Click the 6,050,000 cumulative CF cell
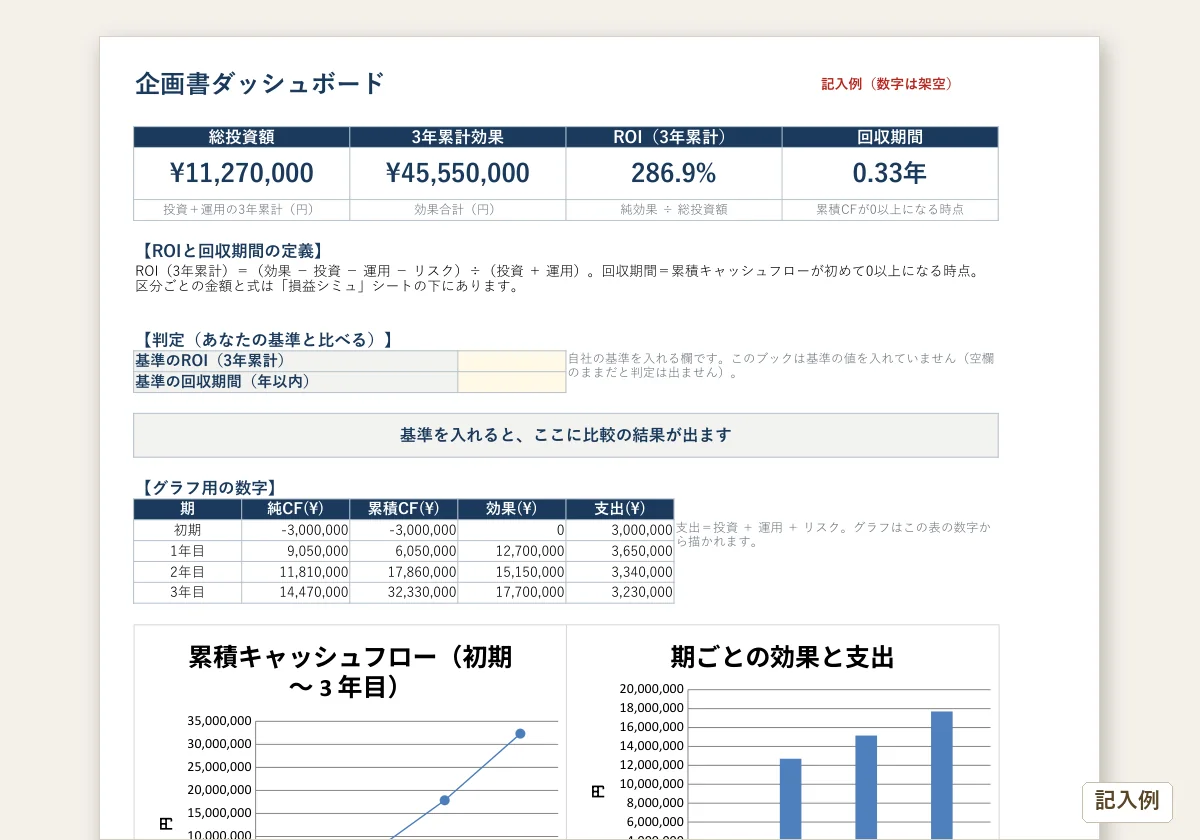 point(404,551)
